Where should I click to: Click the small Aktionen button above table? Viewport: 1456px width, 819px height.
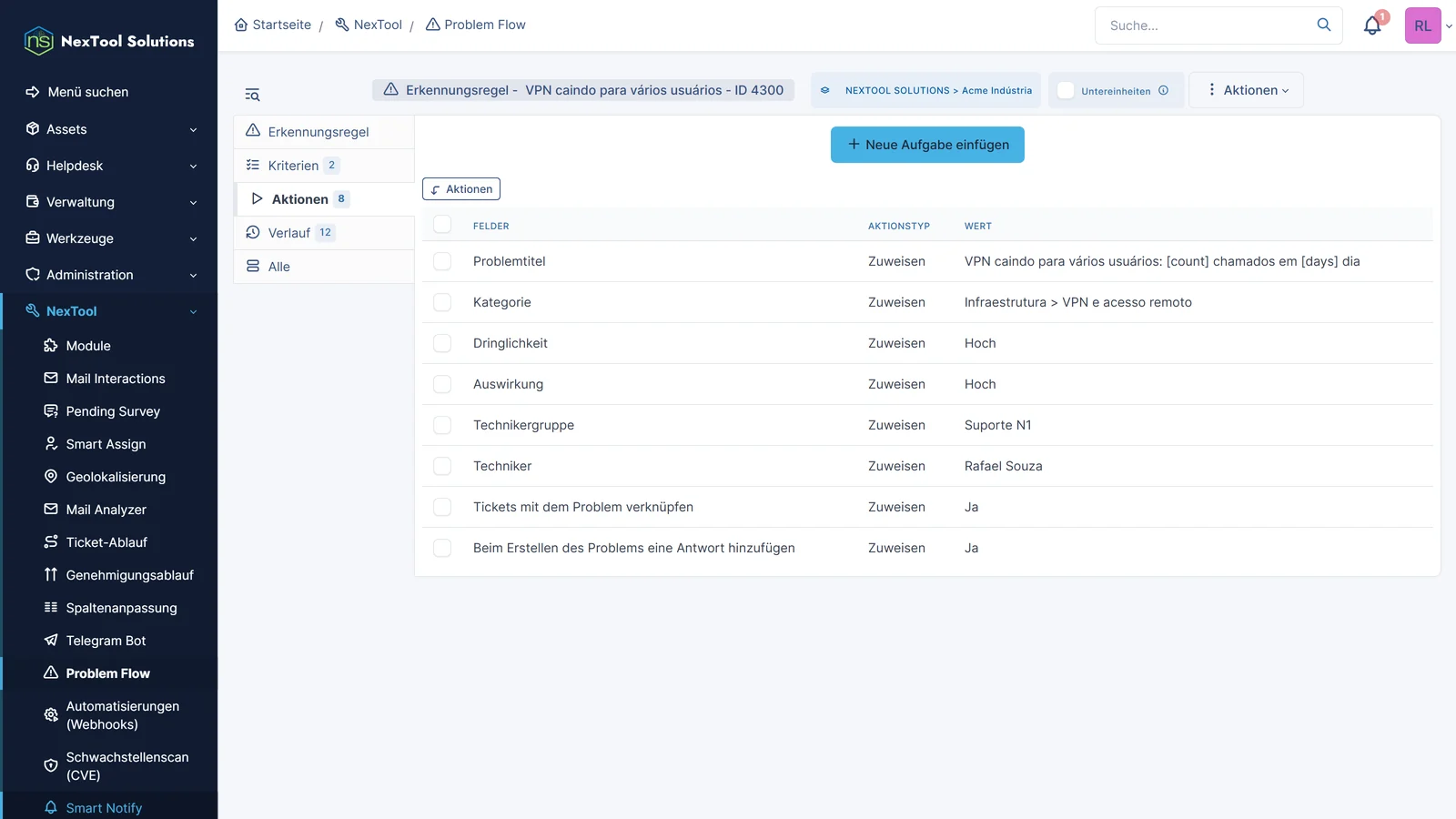coord(461,189)
